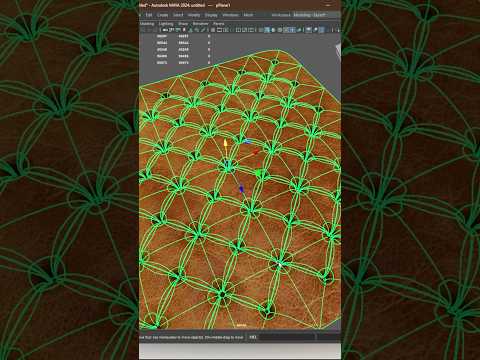Open the Display menu
480x360 pixels.
click(211, 15)
